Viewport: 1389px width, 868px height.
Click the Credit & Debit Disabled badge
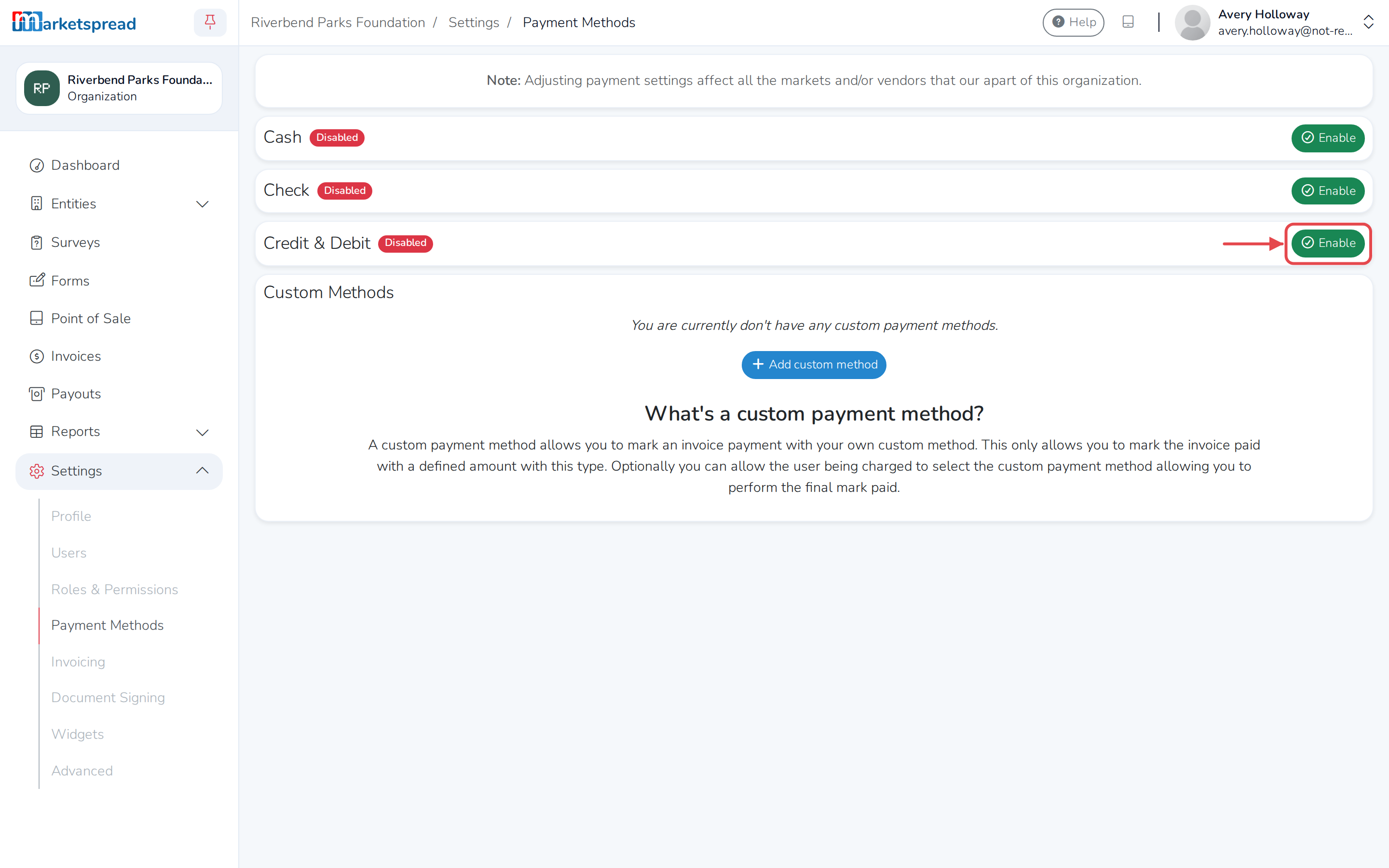click(405, 243)
